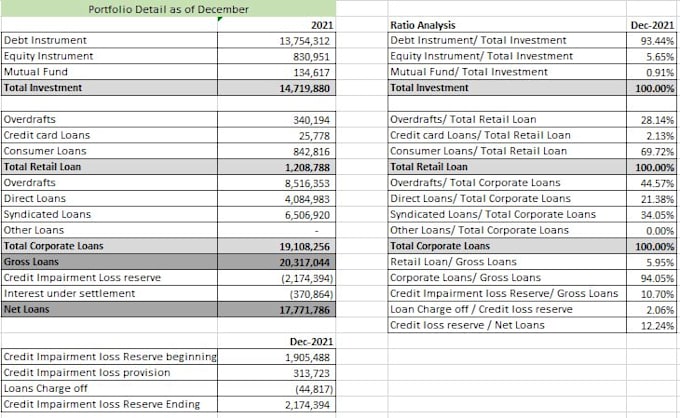Select the ratio 28.14%

(651, 119)
